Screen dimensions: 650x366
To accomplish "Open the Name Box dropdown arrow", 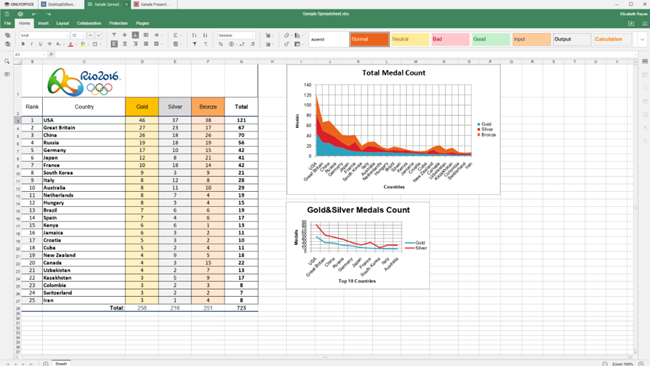I will tap(44, 54).
